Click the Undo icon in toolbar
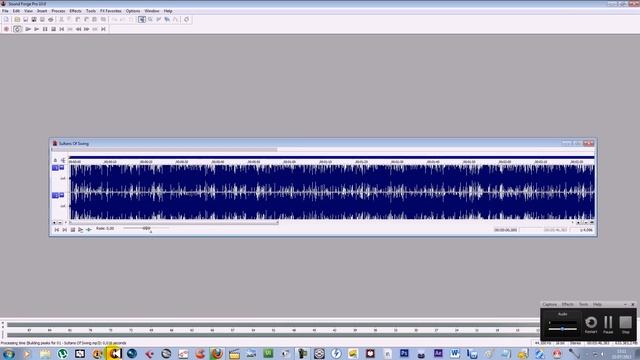Image resolution: width=640 pixels, height=360 pixels. click(x=114, y=20)
